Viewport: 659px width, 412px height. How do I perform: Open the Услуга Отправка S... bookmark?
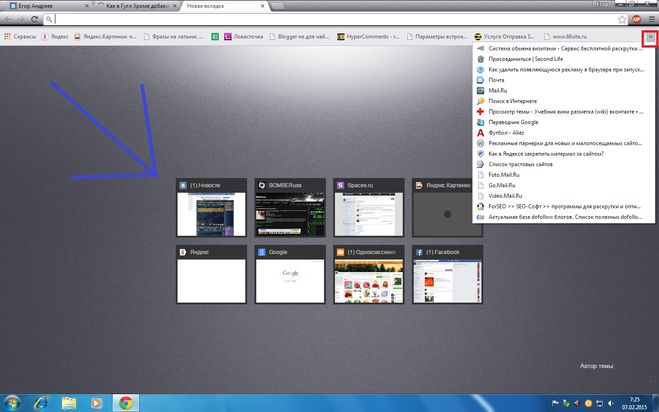coord(504,37)
